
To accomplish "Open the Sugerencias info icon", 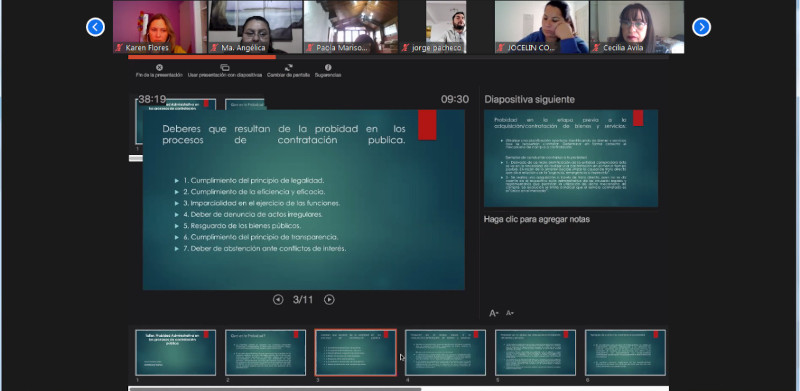I will point(328,67).
